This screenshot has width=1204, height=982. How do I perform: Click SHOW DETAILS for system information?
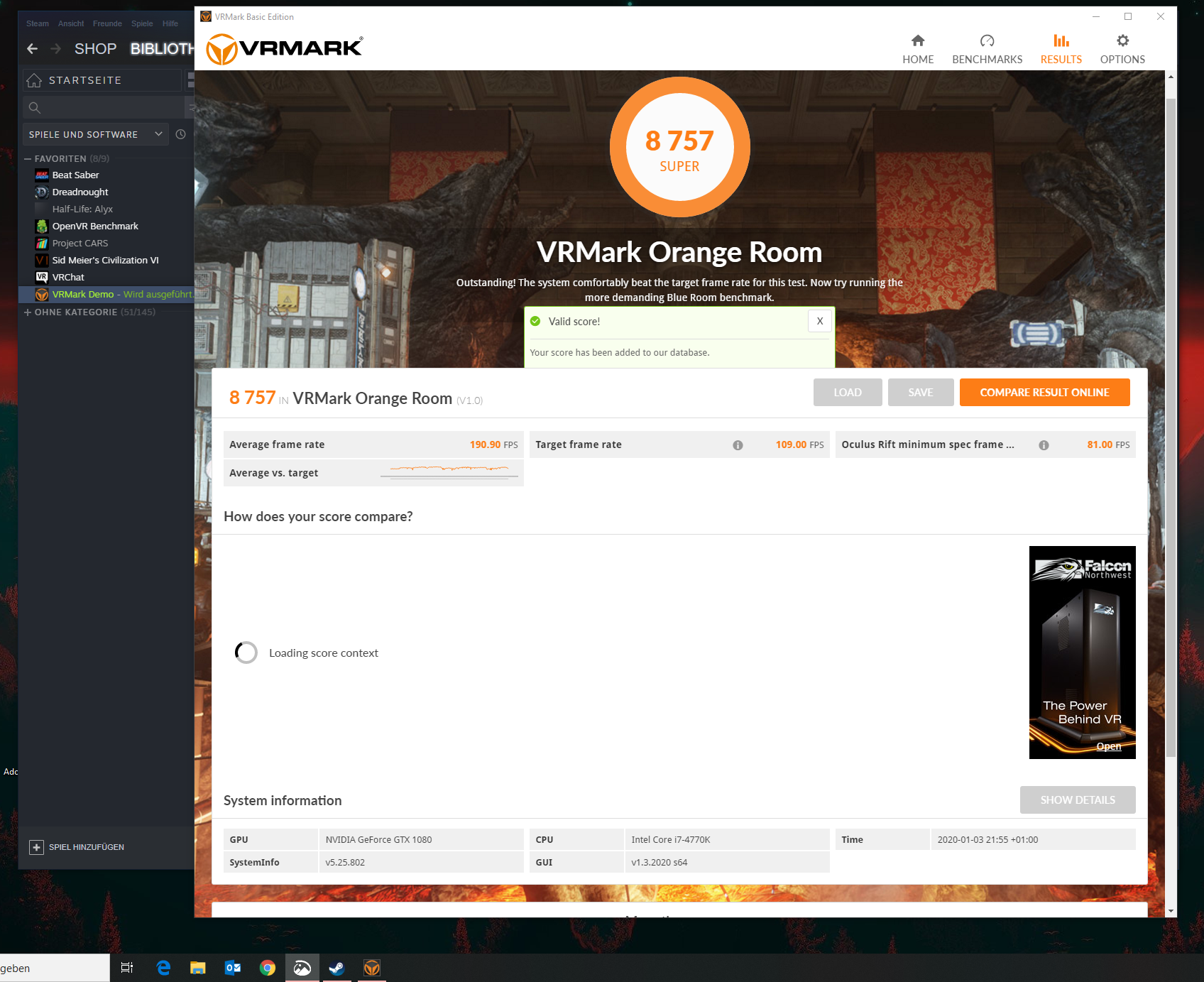point(1078,800)
